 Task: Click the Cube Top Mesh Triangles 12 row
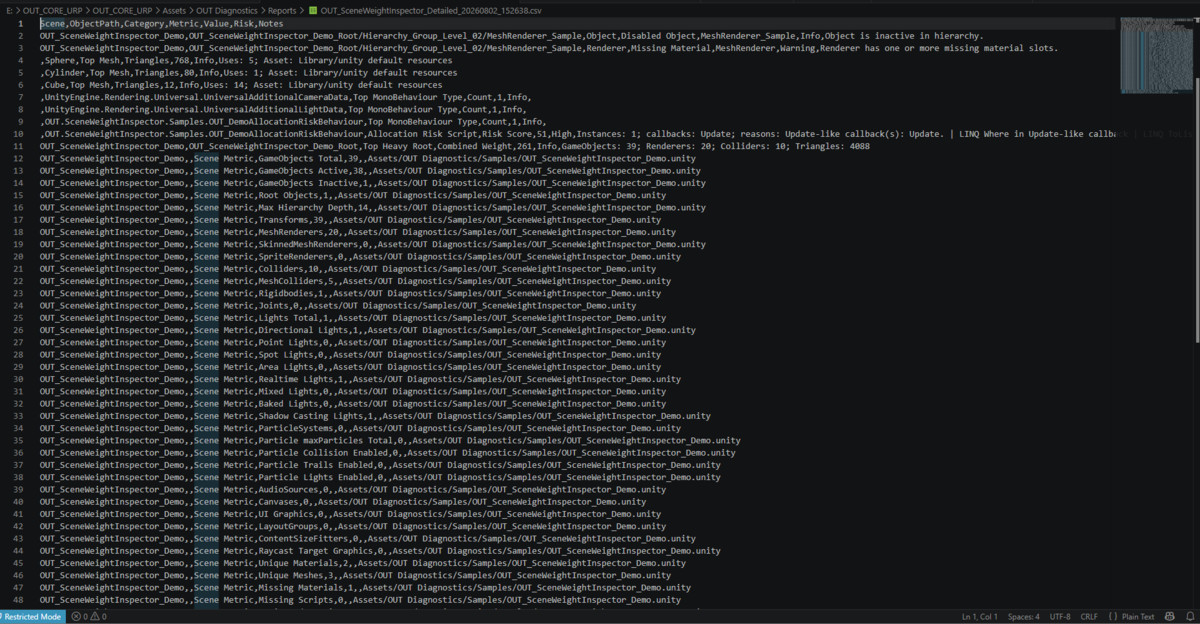(x=241, y=85)
